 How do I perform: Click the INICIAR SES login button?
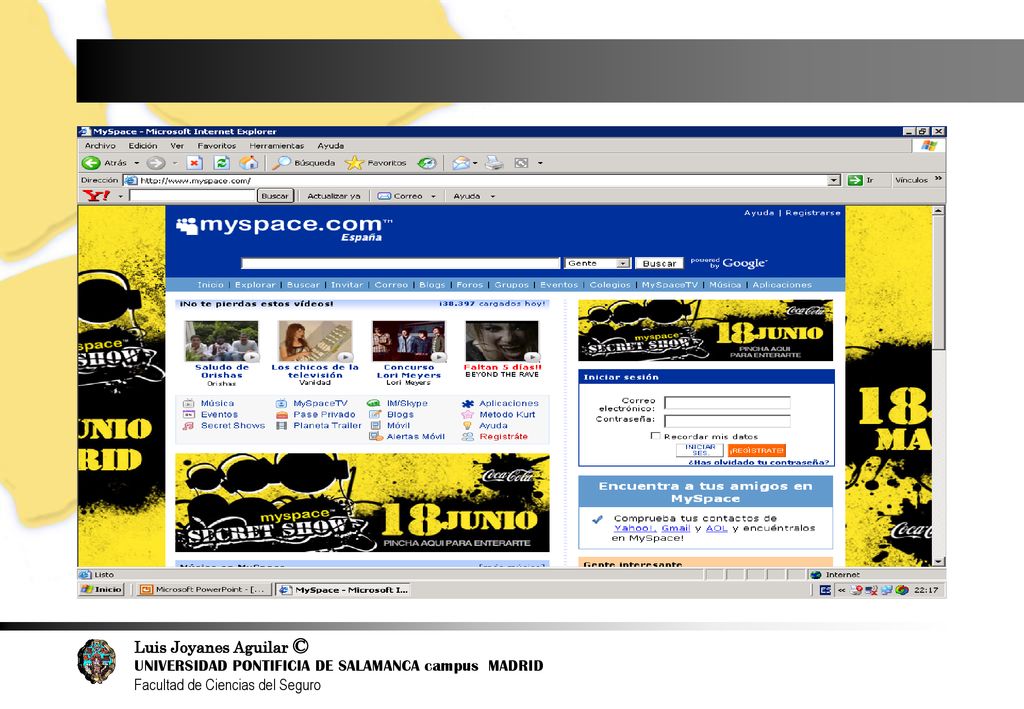point(700,450)
